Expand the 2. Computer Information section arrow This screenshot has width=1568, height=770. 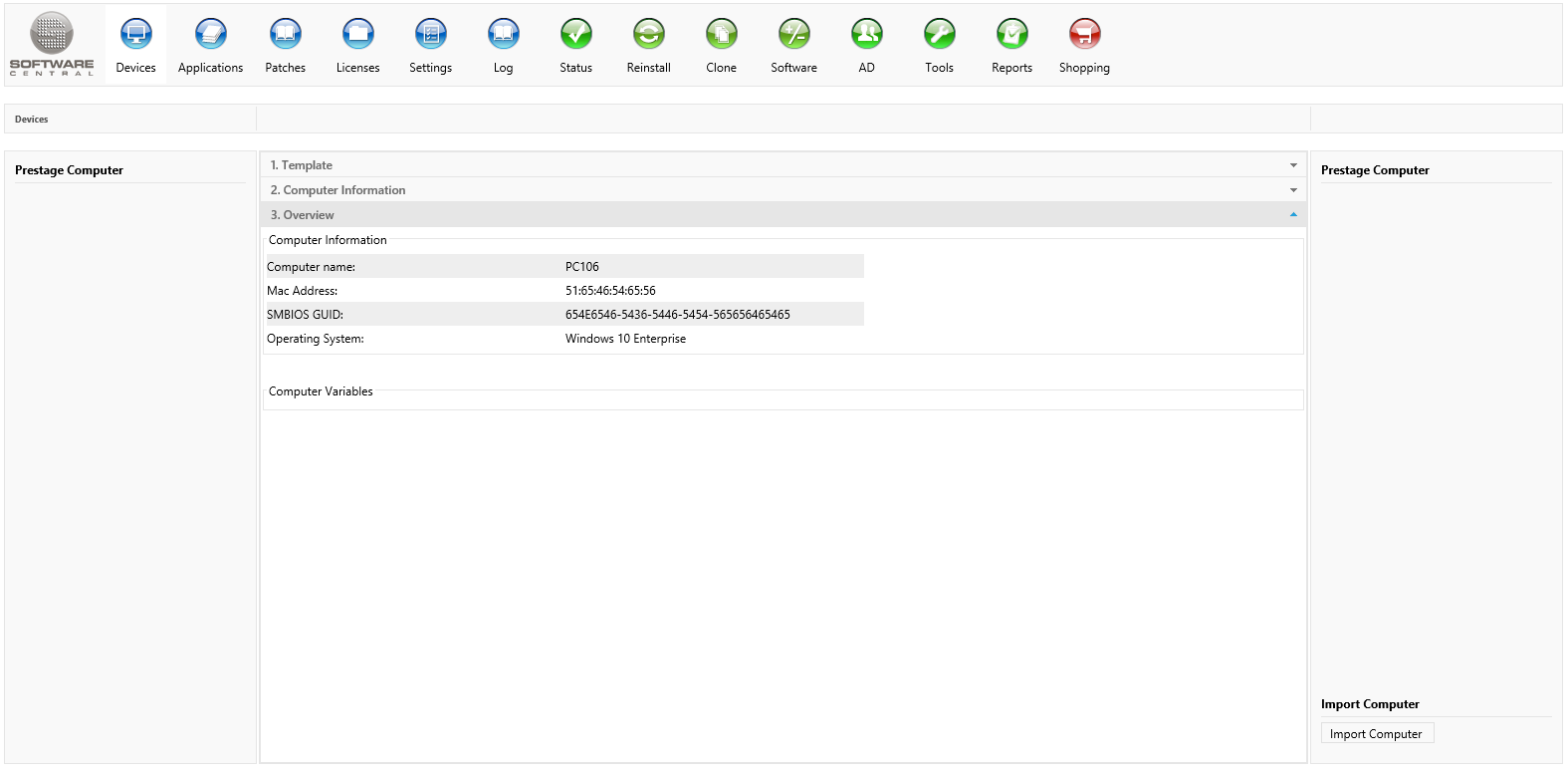1293,190
